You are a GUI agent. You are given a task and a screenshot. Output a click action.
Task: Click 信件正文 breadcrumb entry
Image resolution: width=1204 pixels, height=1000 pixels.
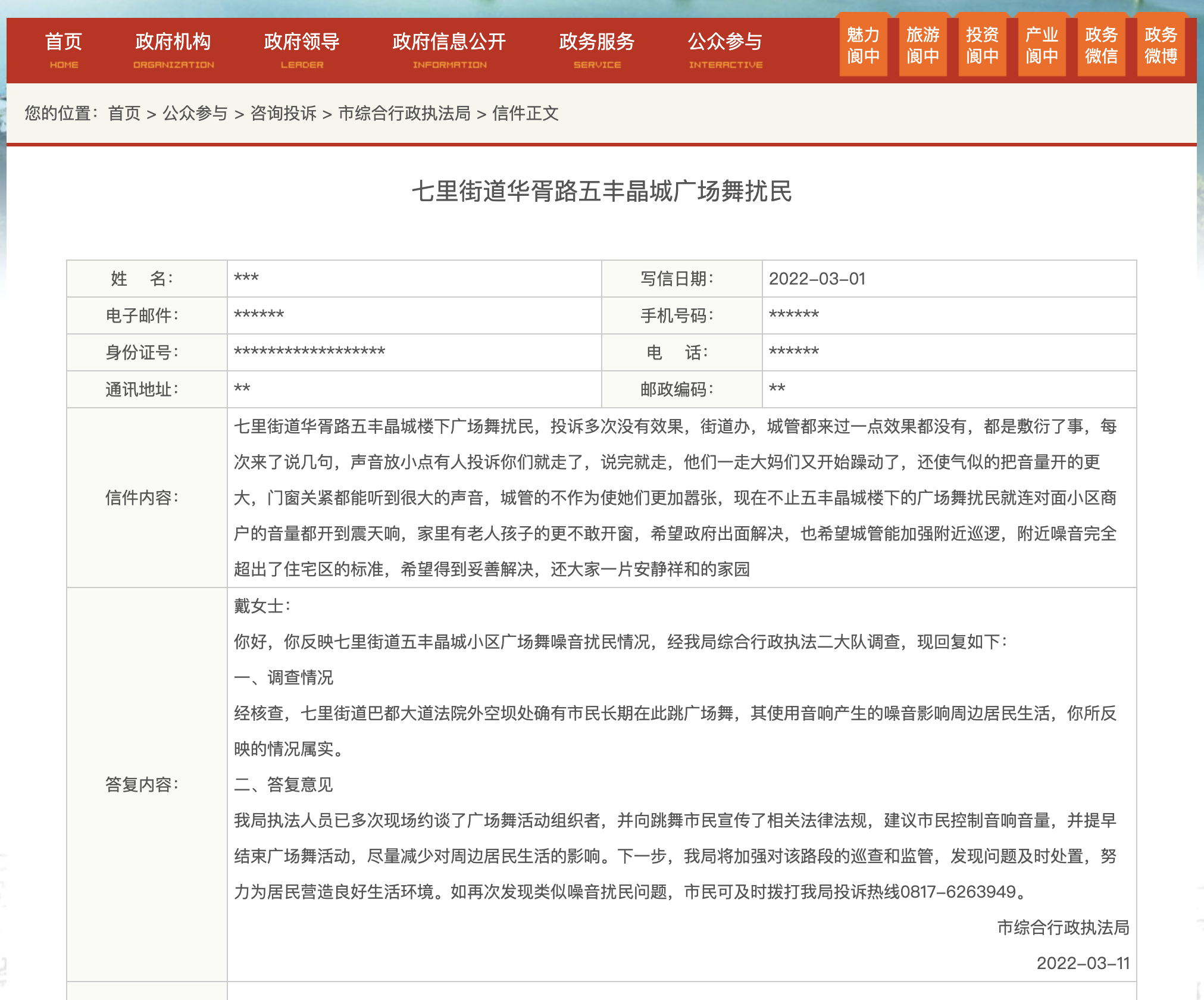pos(526,114)
